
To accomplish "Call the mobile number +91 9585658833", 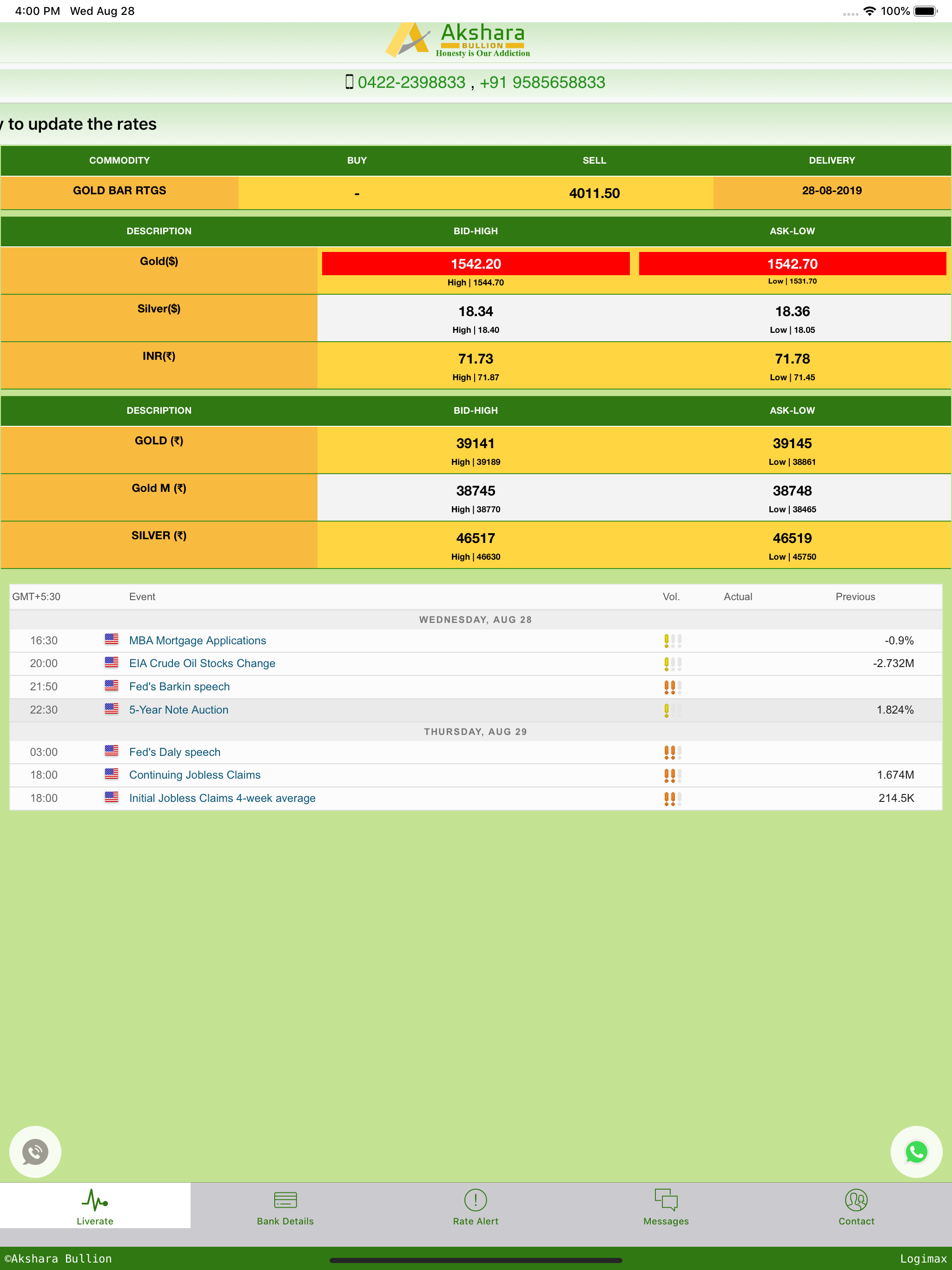I will coord(542,82).
